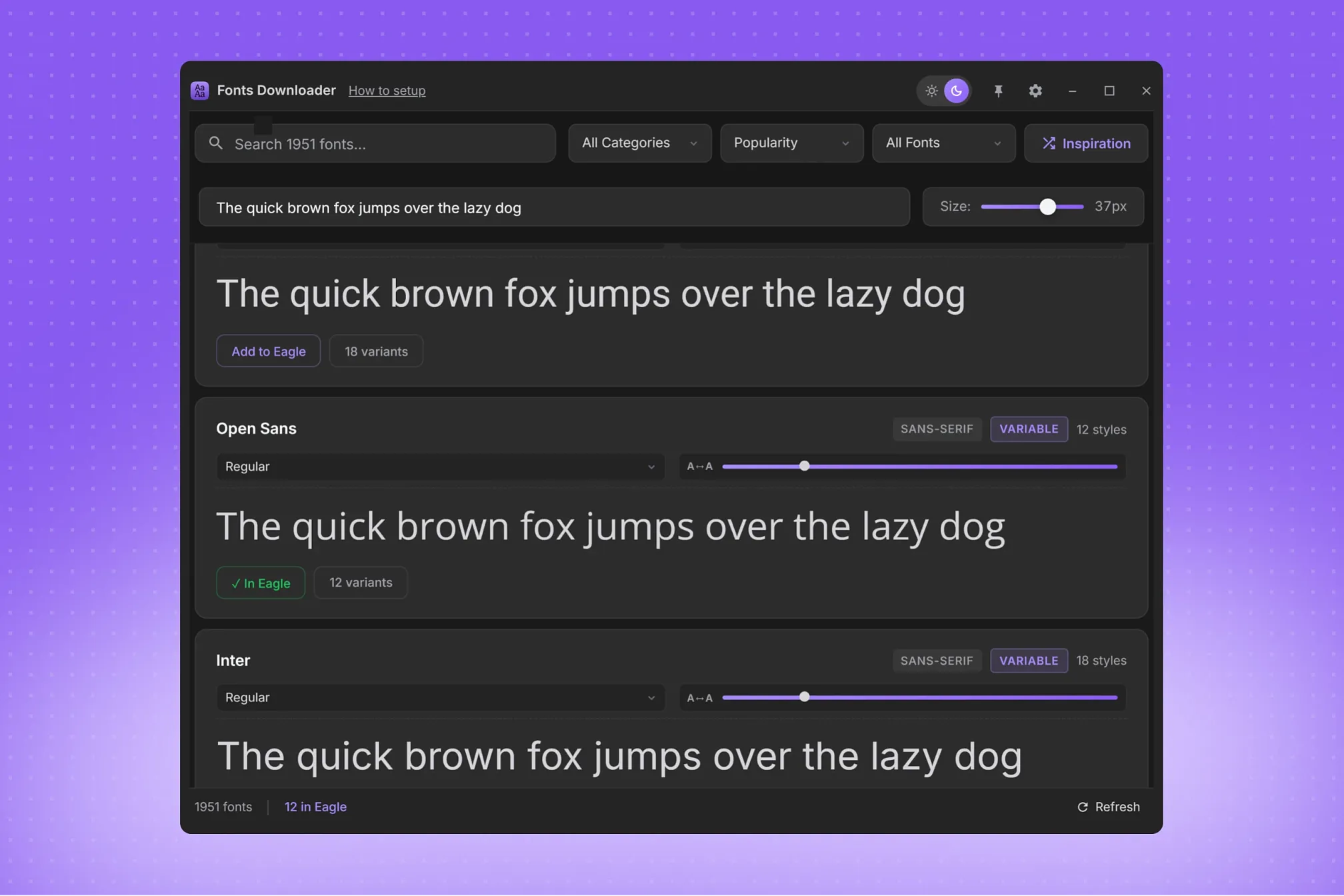Switch to light mode sun icon
1344x896 pixels.
coord(931,91)
